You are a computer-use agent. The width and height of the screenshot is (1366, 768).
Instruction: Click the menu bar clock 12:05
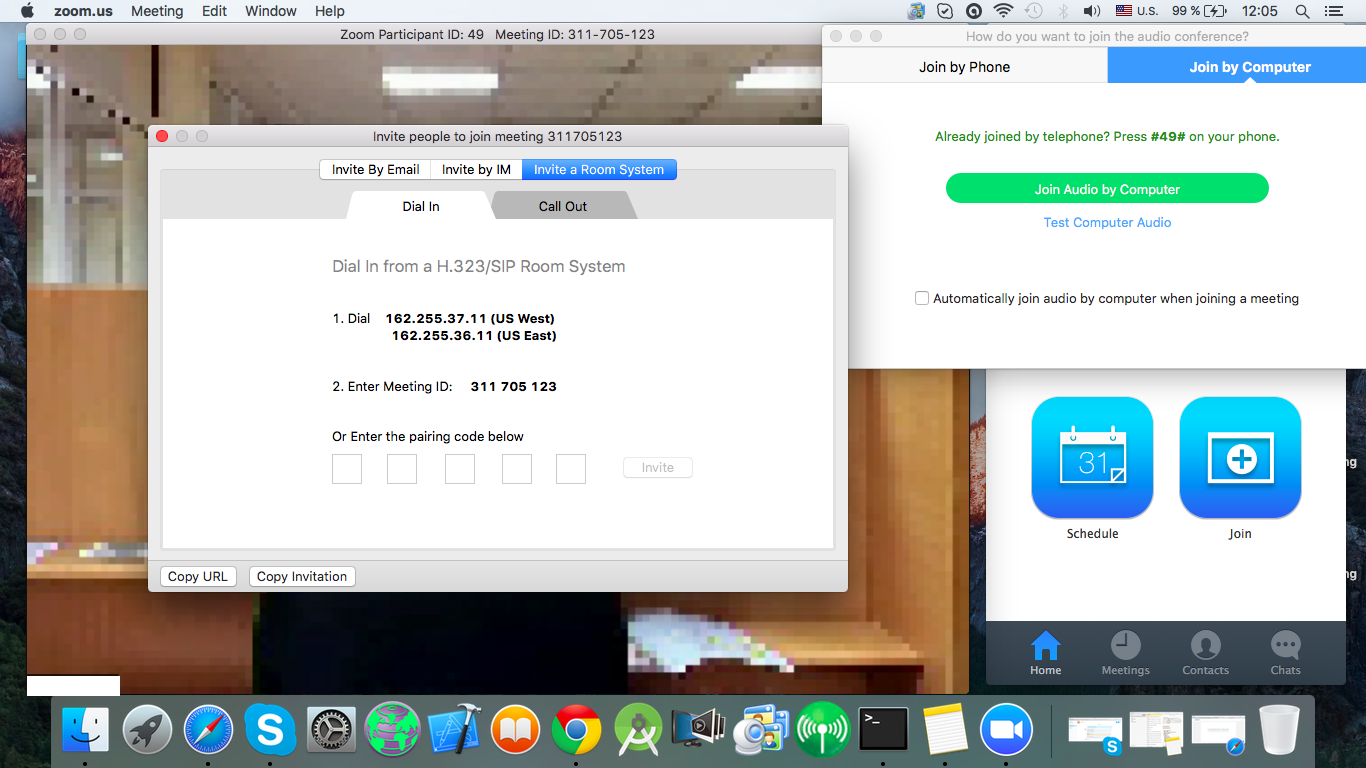click(1260, 11)
